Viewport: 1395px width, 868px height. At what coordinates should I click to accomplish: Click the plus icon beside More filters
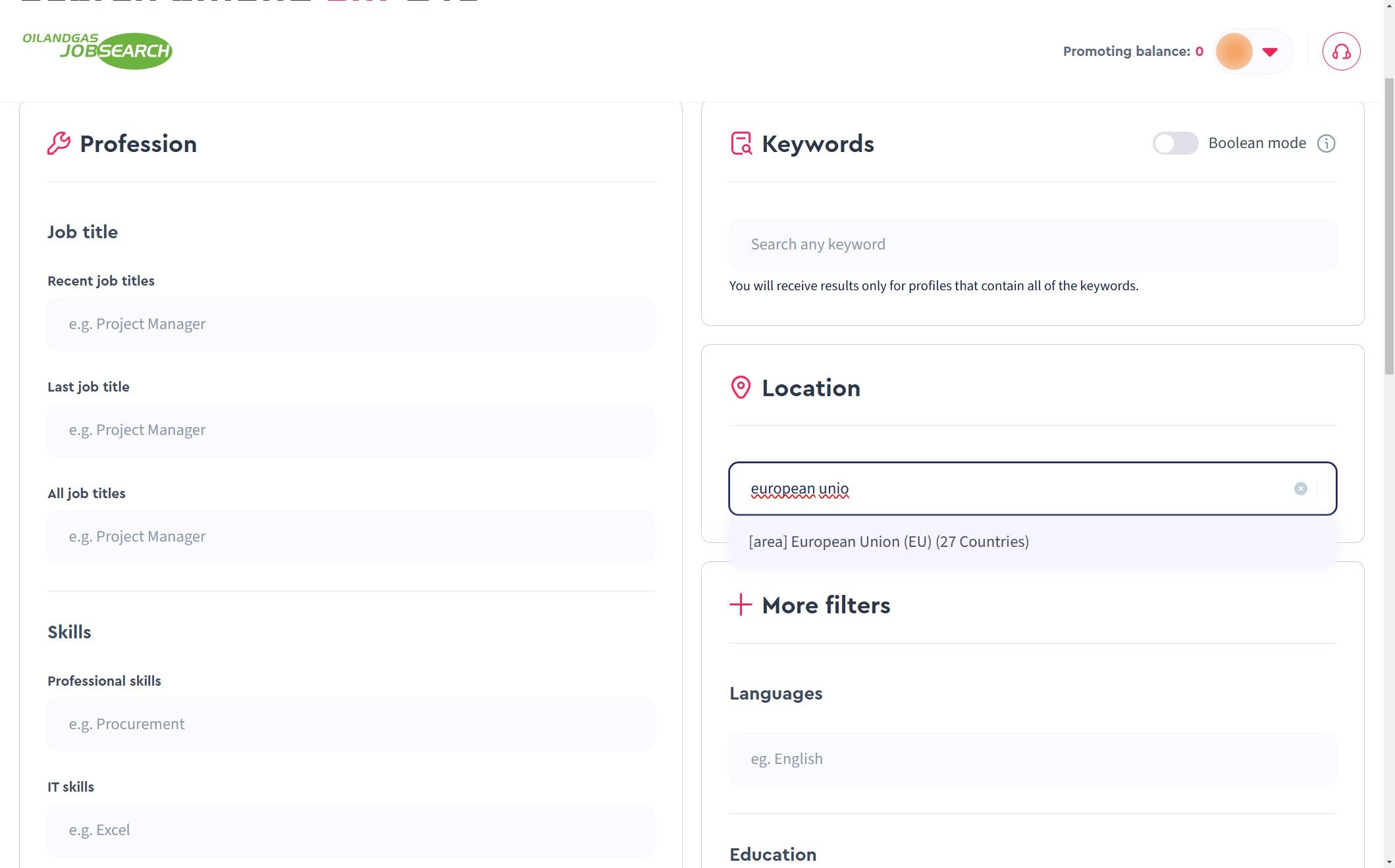(x=741, y=605)
